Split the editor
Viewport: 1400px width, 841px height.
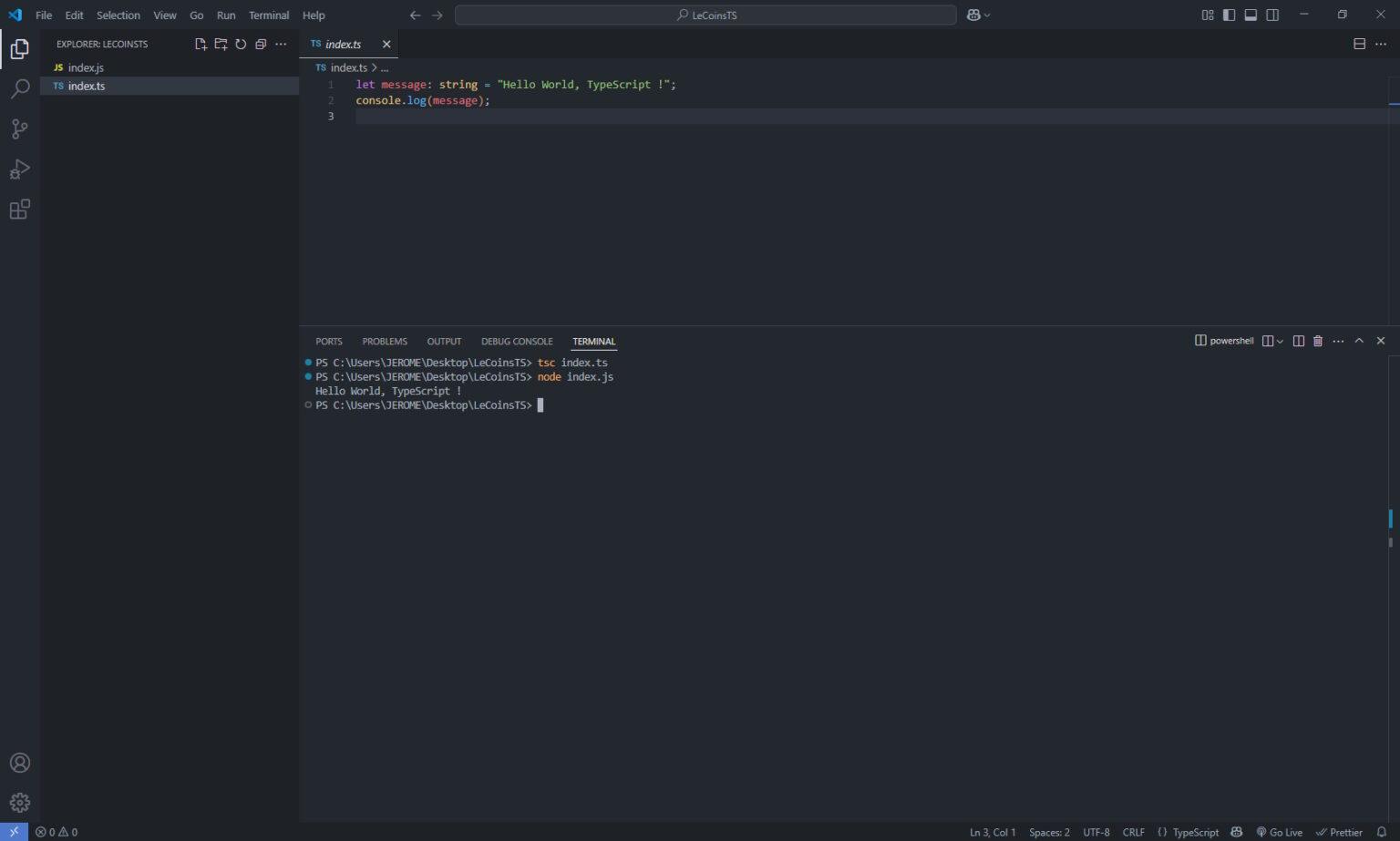1359,43
